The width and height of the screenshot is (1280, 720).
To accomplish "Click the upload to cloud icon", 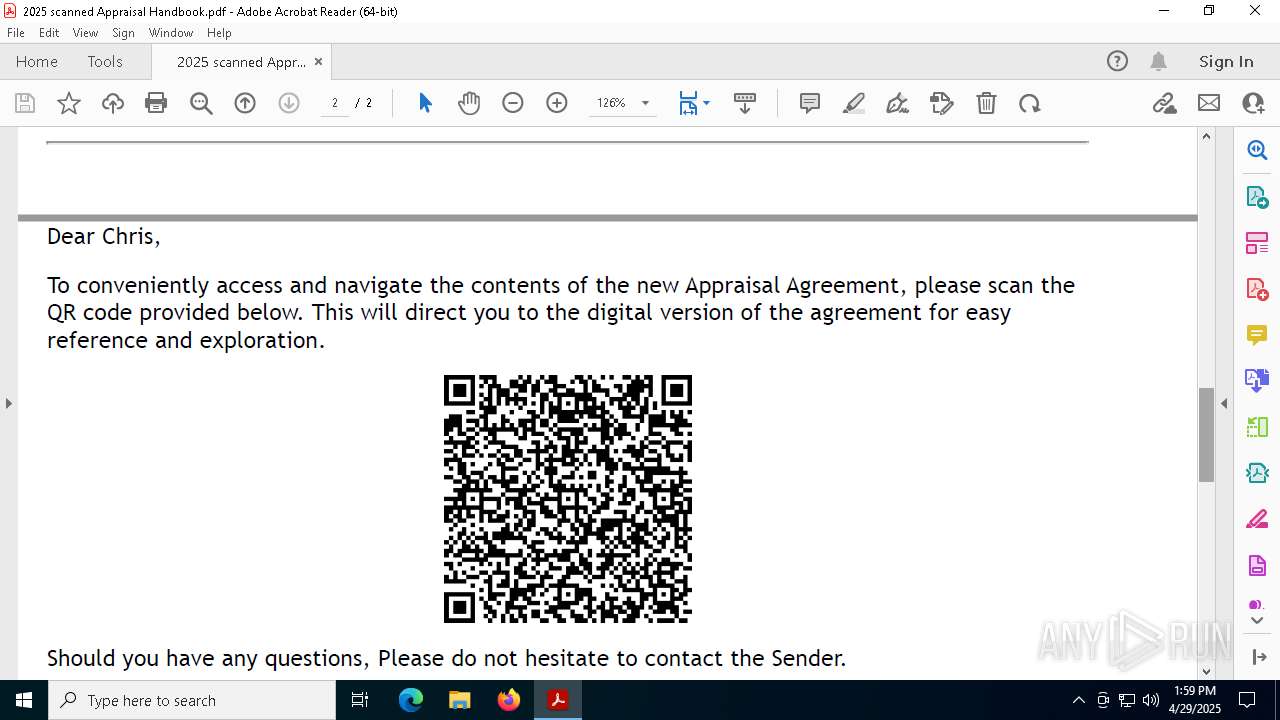I will click(113, 103).
